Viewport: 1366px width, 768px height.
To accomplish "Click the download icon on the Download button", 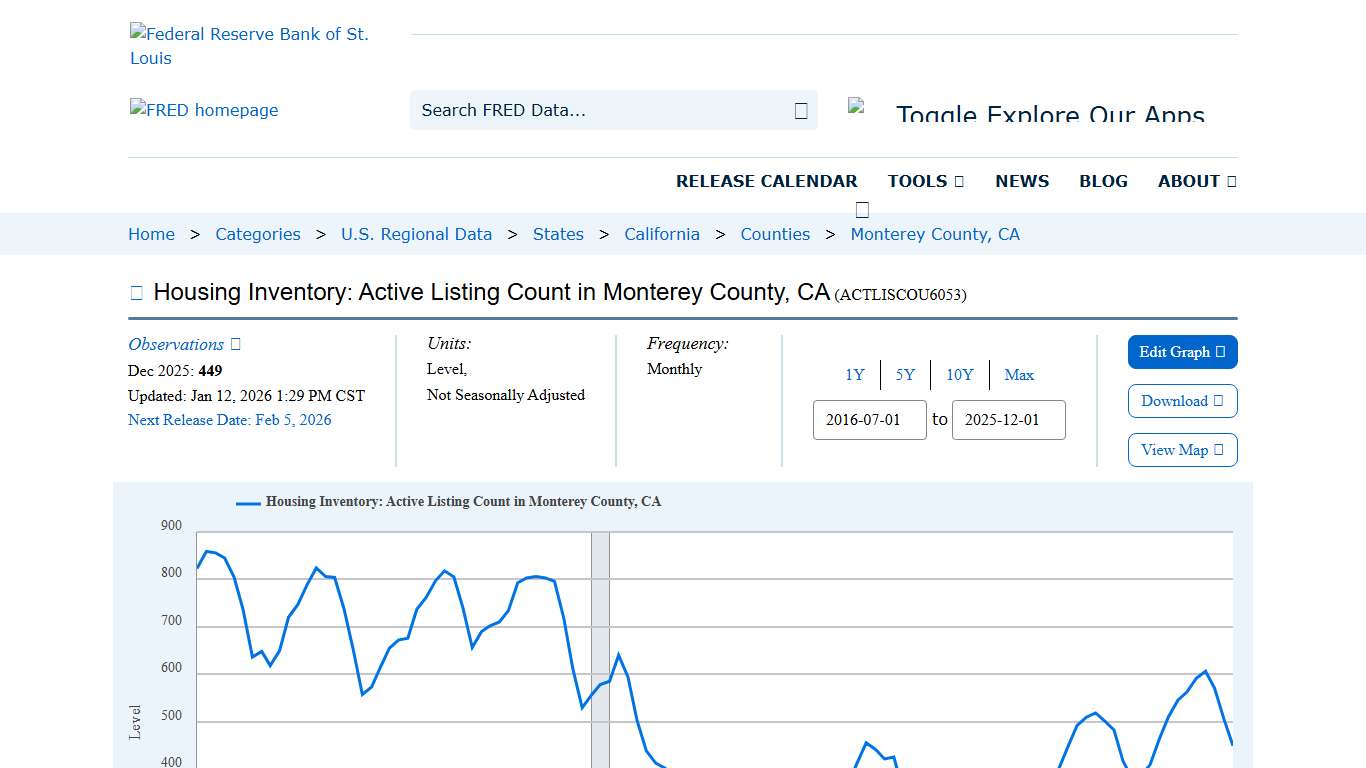I will (1216, 401).
